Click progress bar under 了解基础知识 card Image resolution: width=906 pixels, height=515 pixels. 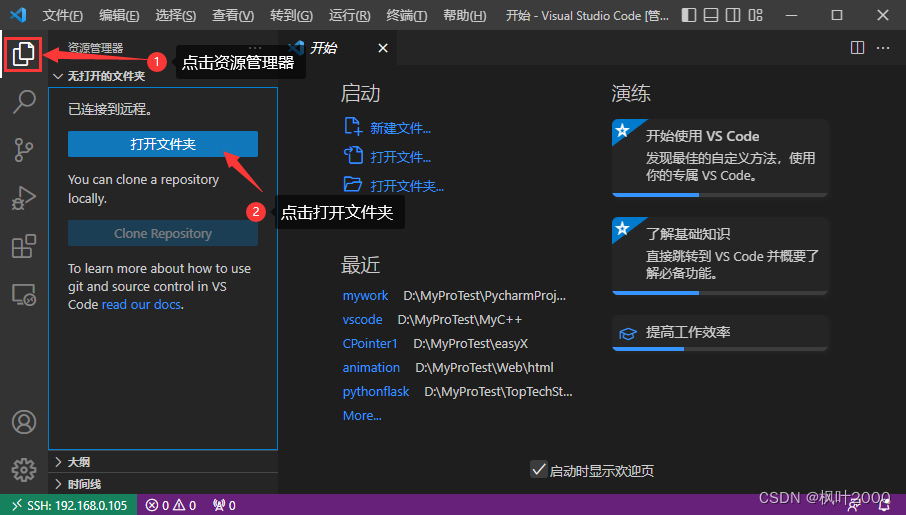pos(720,293)
